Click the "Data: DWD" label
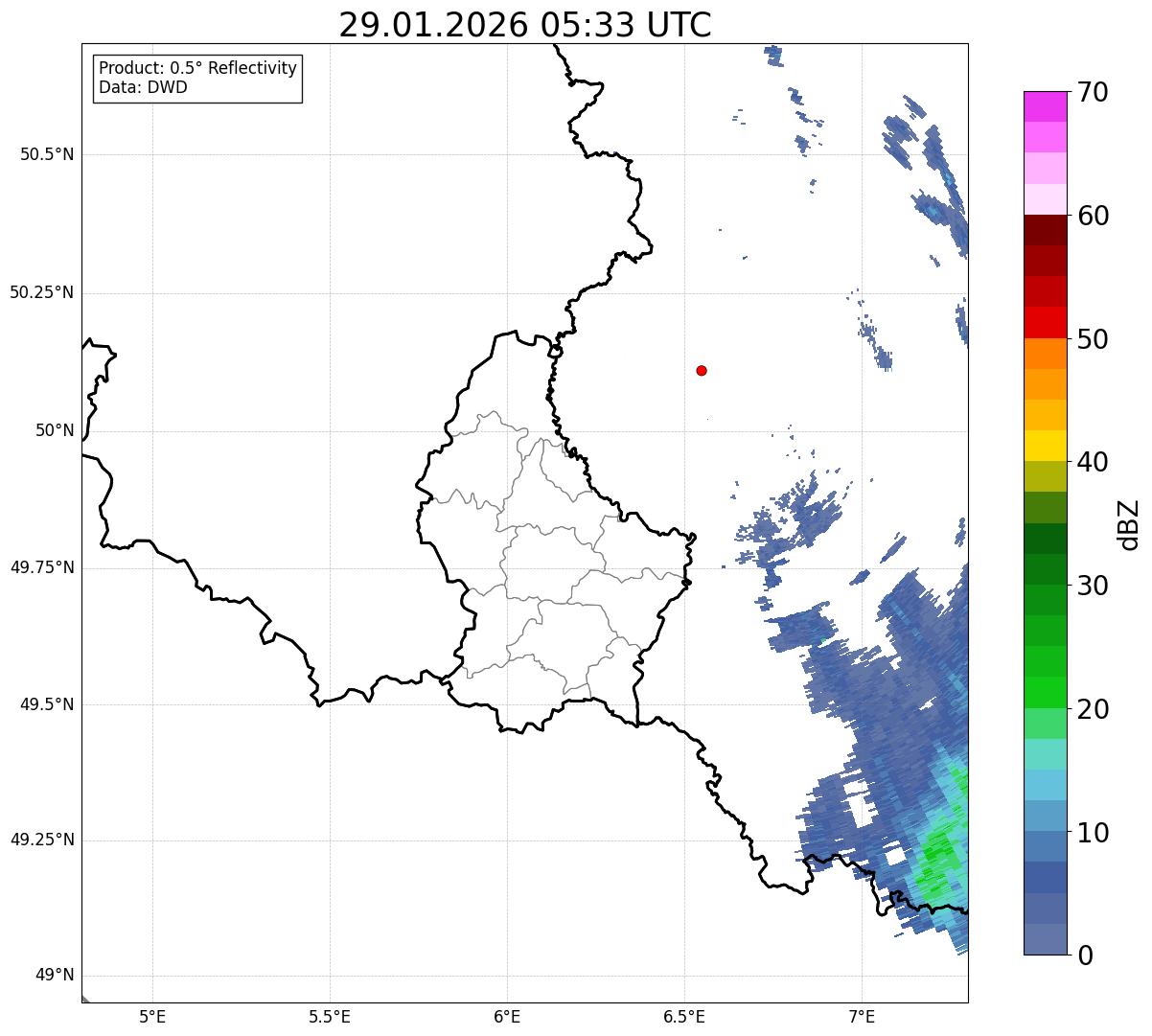Screen dimensions: 1152x1036 tap(143, 87)
